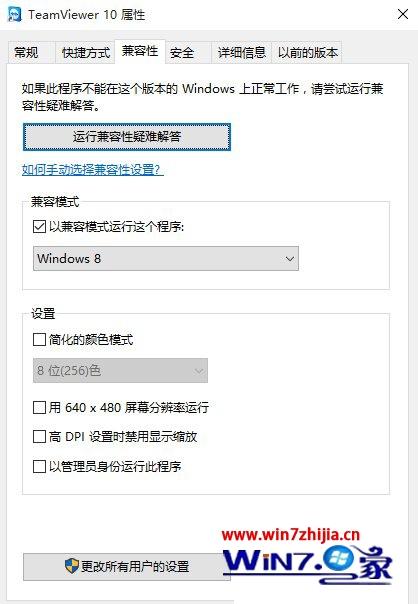Check disable display scaling on high DPI
This screenshot has width=418, height=604.
tap(39, 436)
